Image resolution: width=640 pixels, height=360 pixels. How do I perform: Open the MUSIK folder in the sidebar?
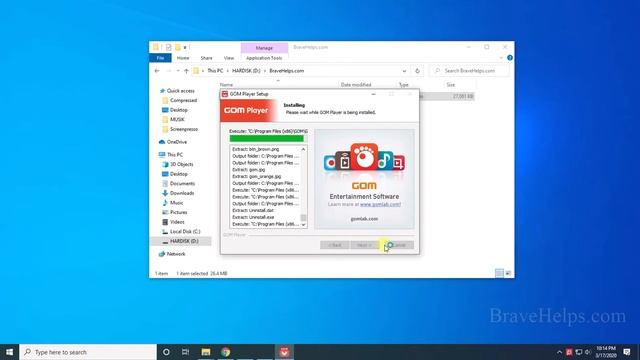click(177, 119)
